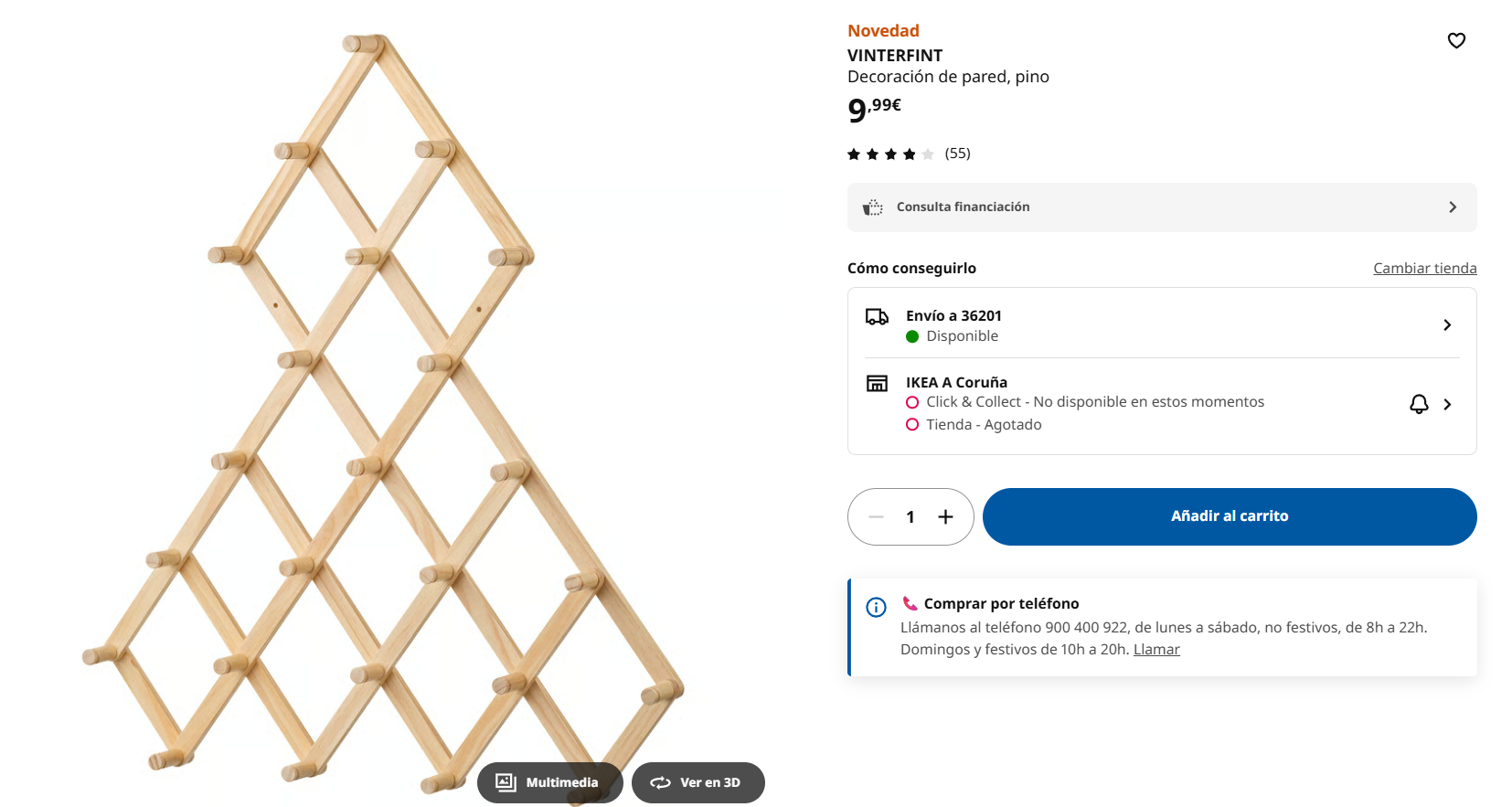Add product to favorites with heart icon
Image resolution: width=1512 pixels, height=807 pixels.
pyautogui.click(x=1456, y=40)
